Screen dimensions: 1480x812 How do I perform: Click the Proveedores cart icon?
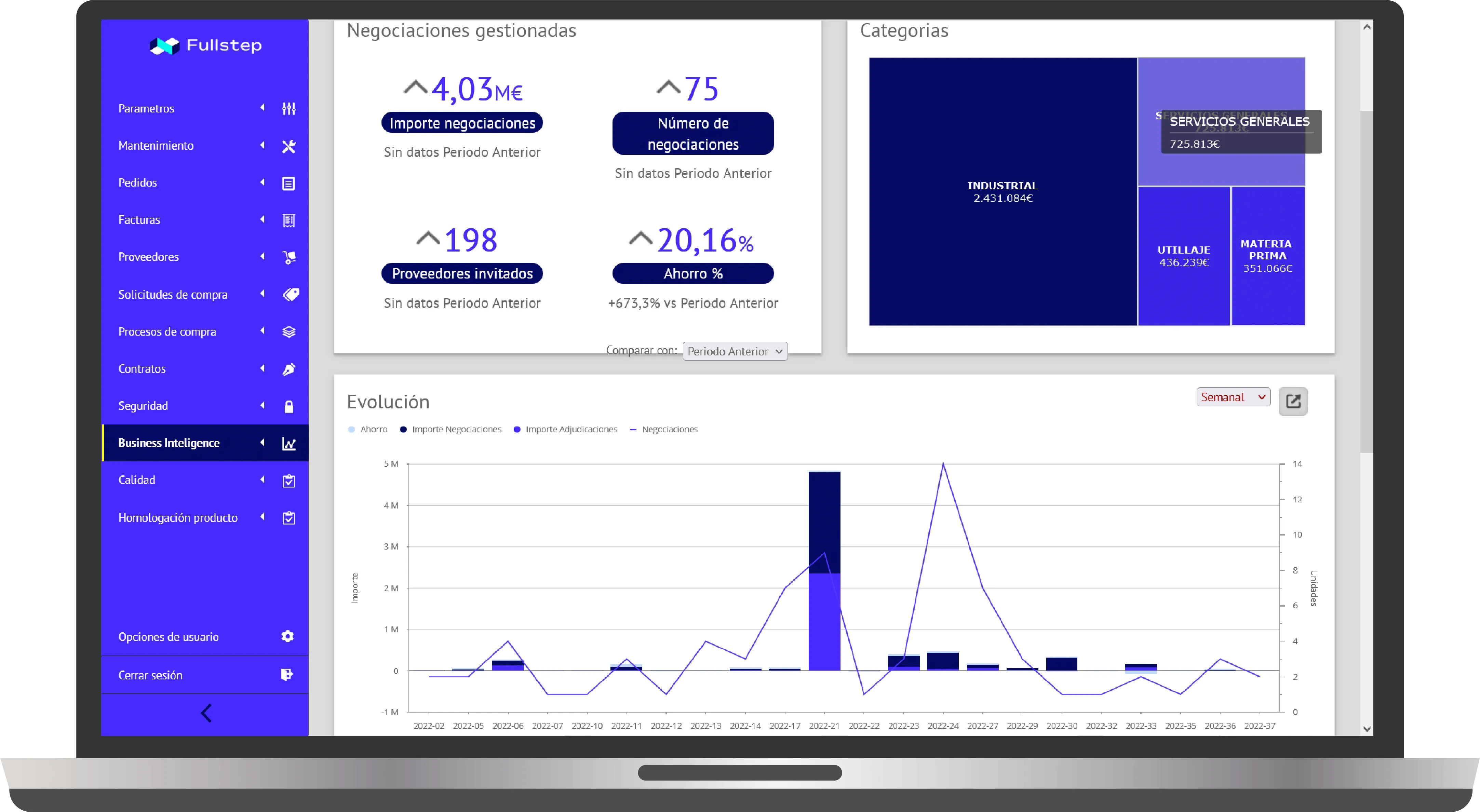(288, 257)
